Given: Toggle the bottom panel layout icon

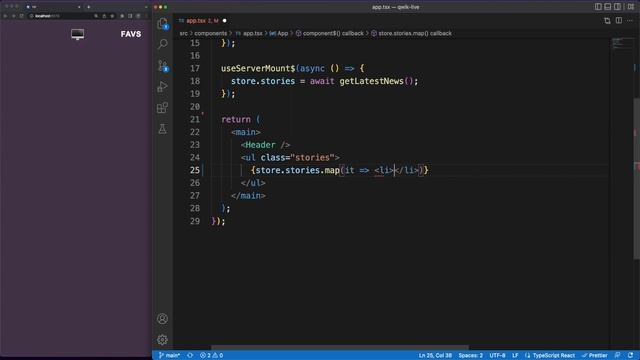Looking at the screenshot, I should [x=608, y=7].
